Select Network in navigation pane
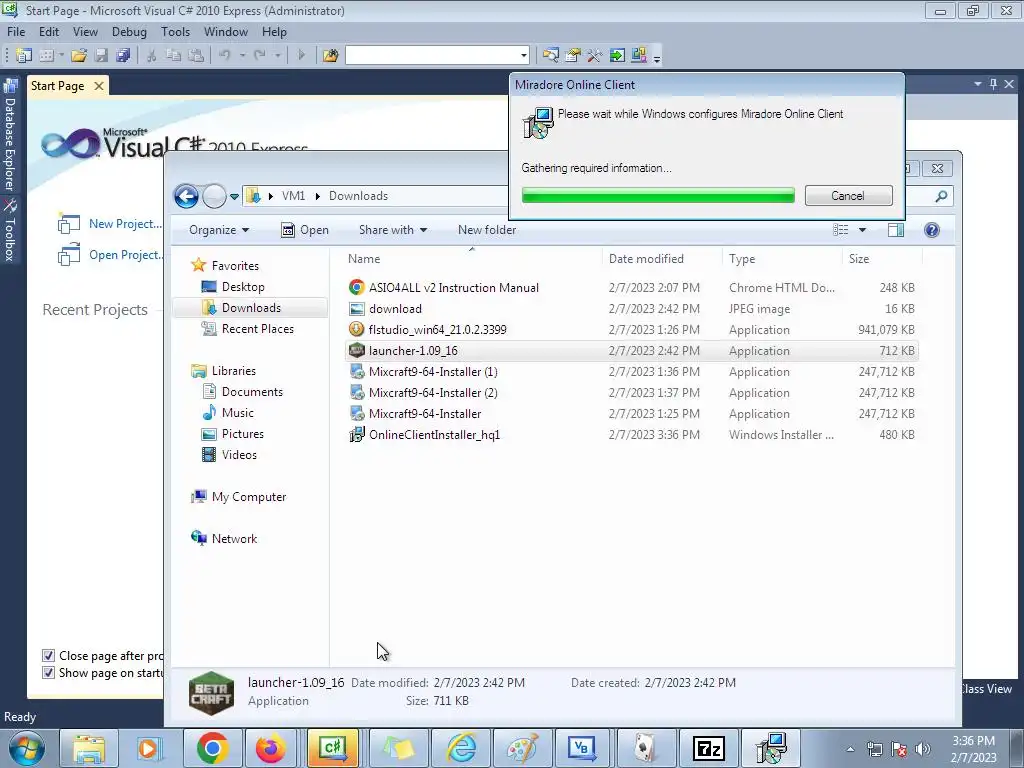The image size is (1024, 768). pos(234,539)
